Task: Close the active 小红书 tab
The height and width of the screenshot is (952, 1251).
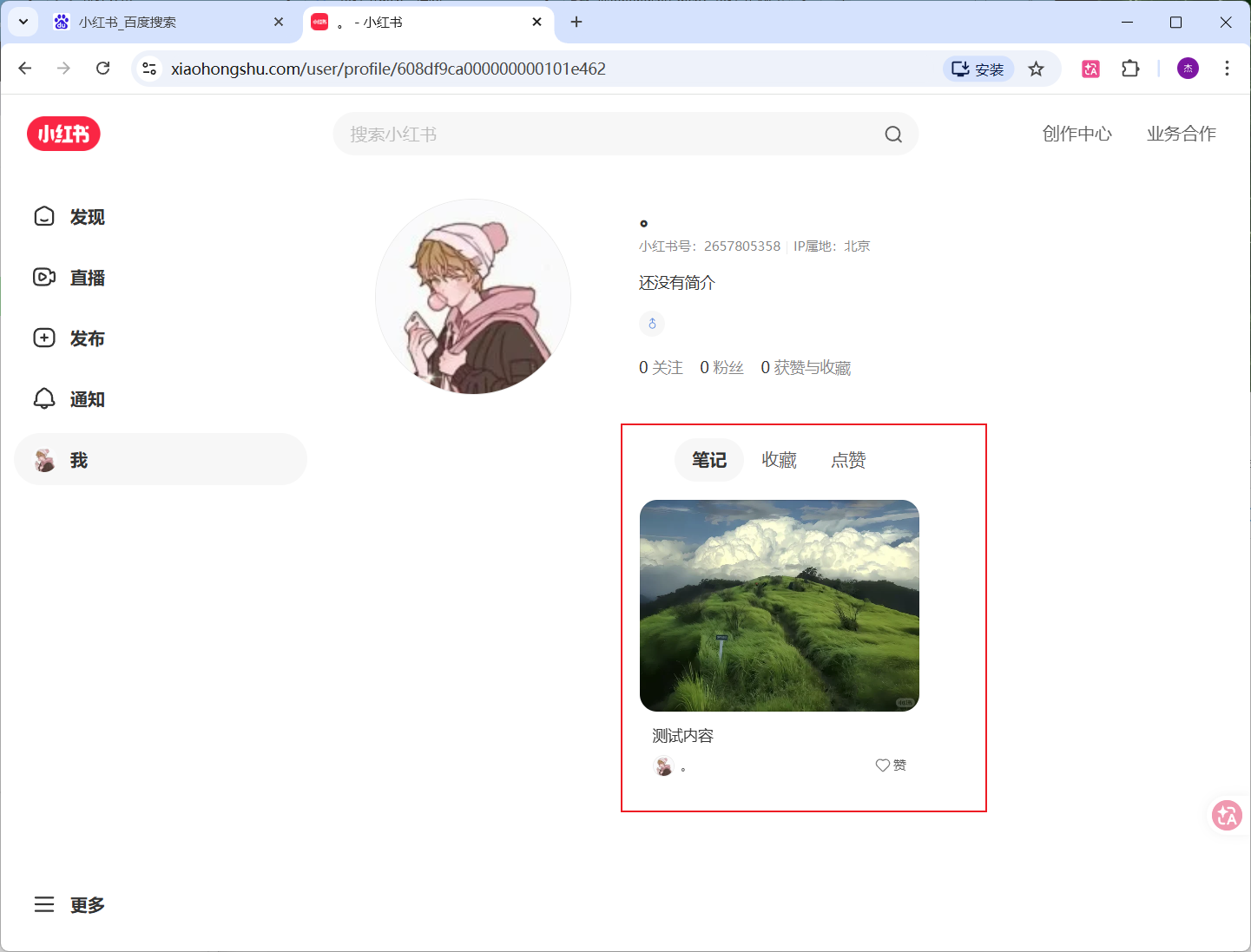Action: [537, 22]
